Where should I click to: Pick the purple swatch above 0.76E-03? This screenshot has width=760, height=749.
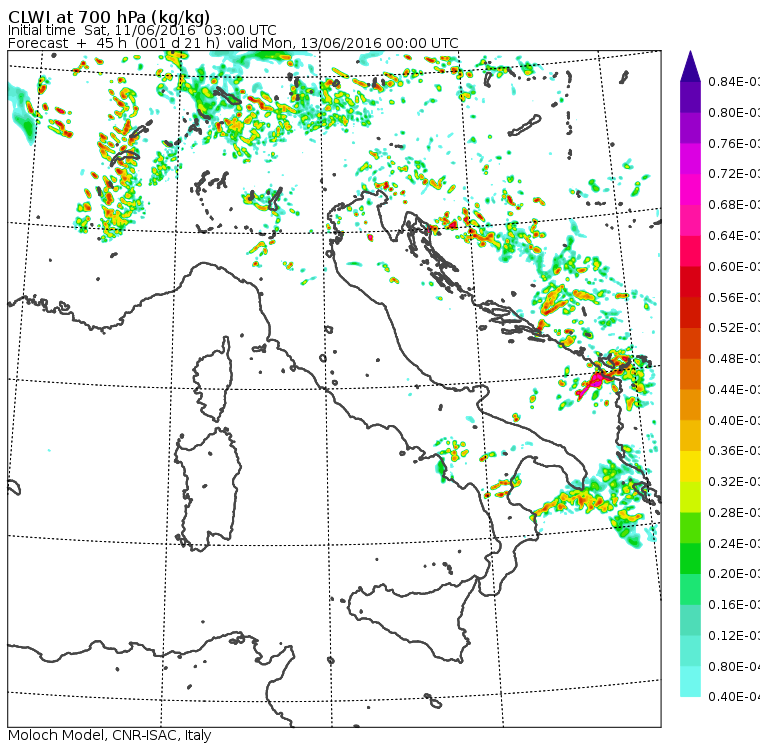(x=690, y=128)
